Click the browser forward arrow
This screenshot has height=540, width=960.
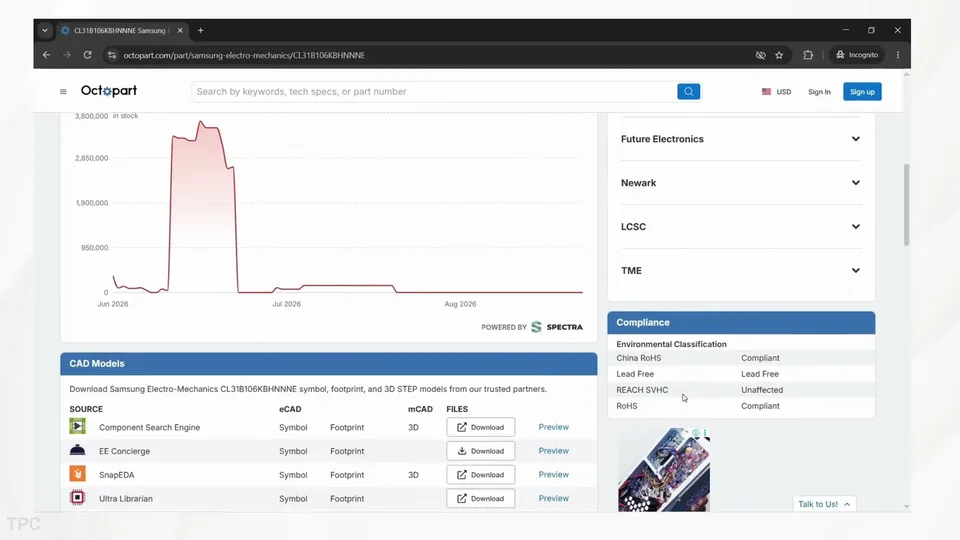click(x=67, y=55)
